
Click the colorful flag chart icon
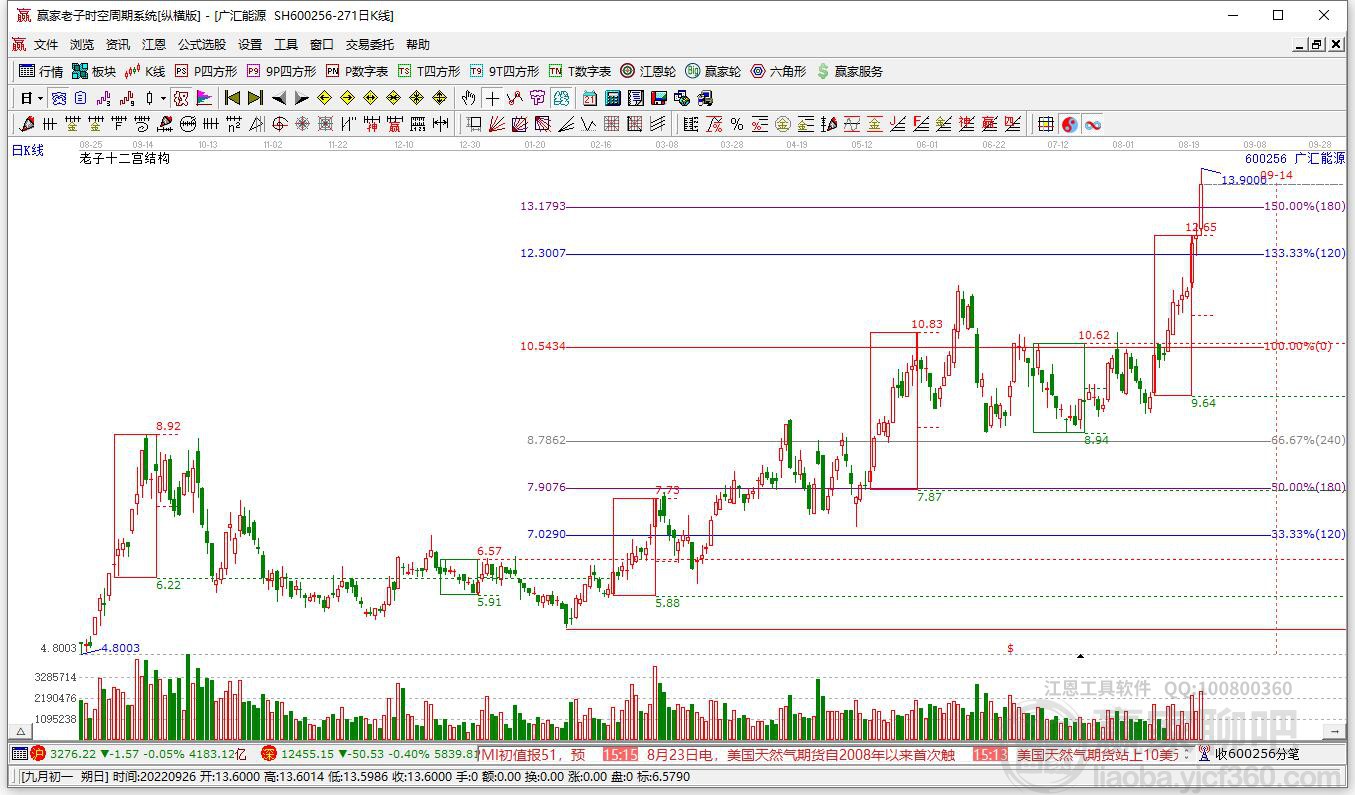[204, 98]
